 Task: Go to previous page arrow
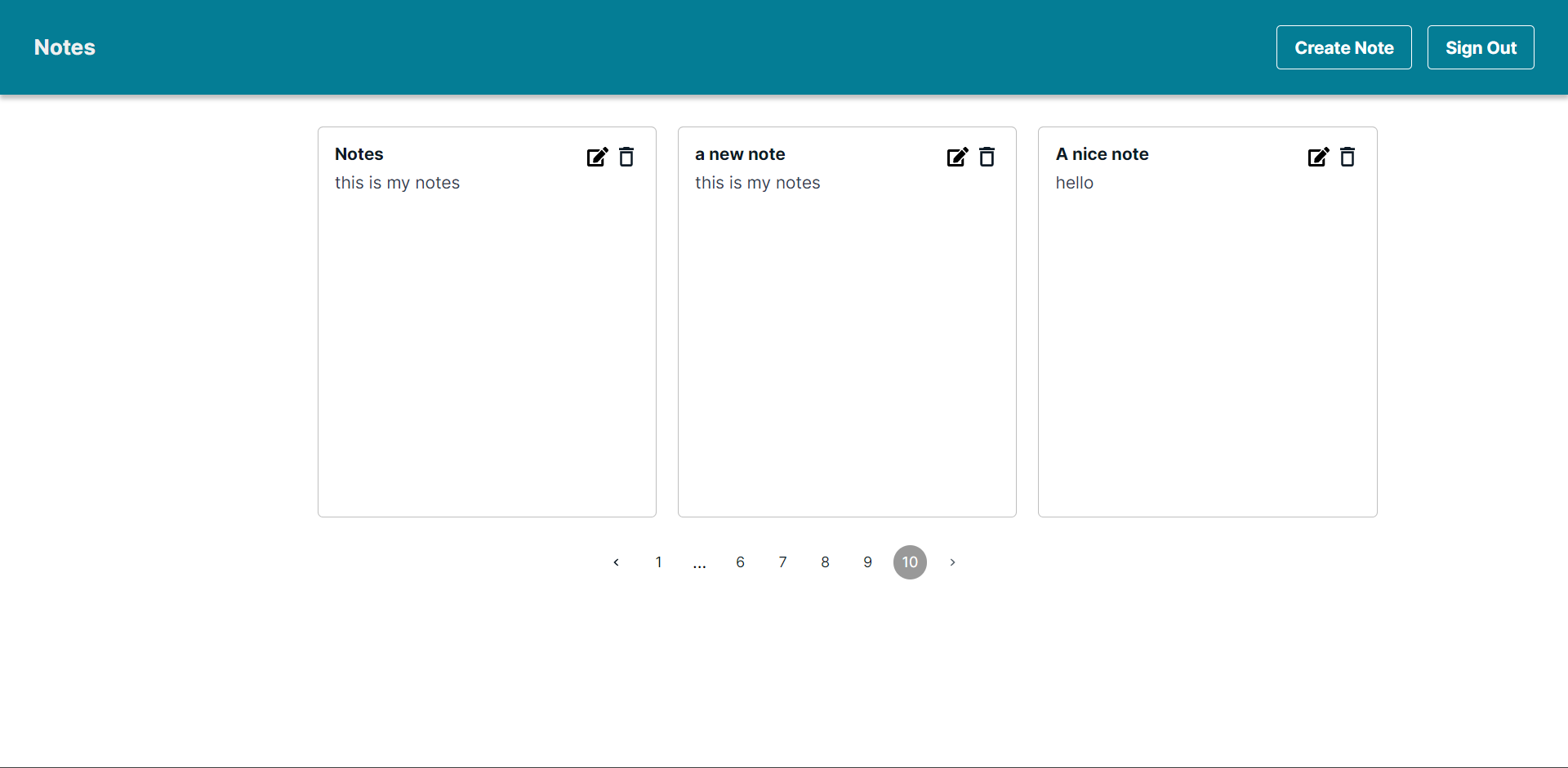(x=616, y=562)
